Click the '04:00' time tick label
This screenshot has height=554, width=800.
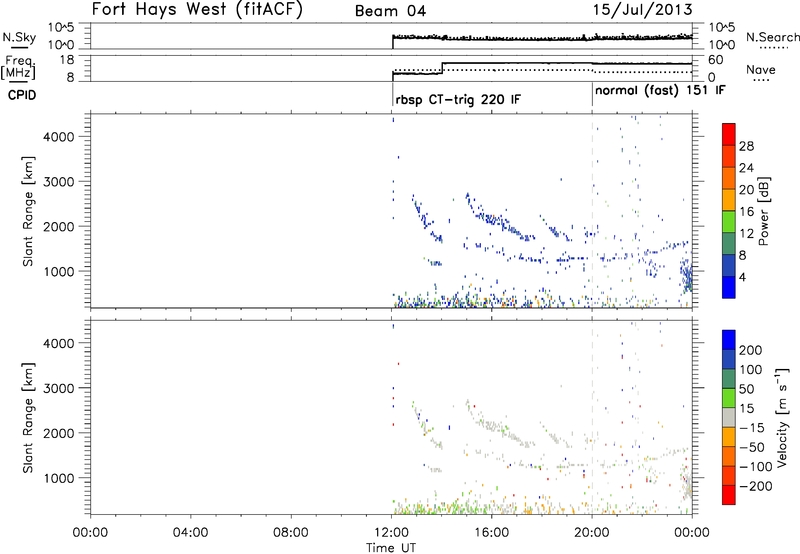(191, 533)
